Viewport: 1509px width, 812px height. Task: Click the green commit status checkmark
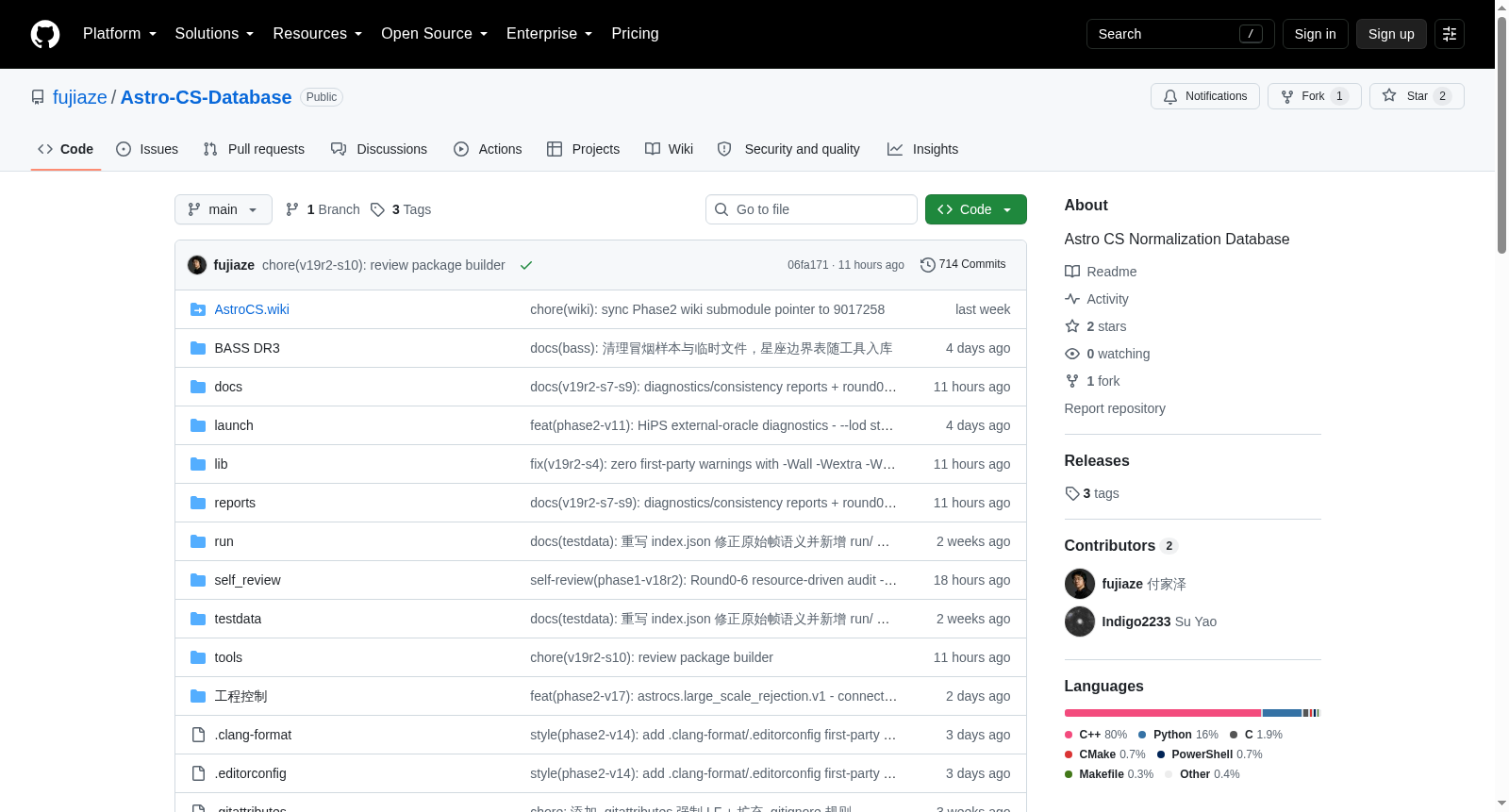coord(526,265)
